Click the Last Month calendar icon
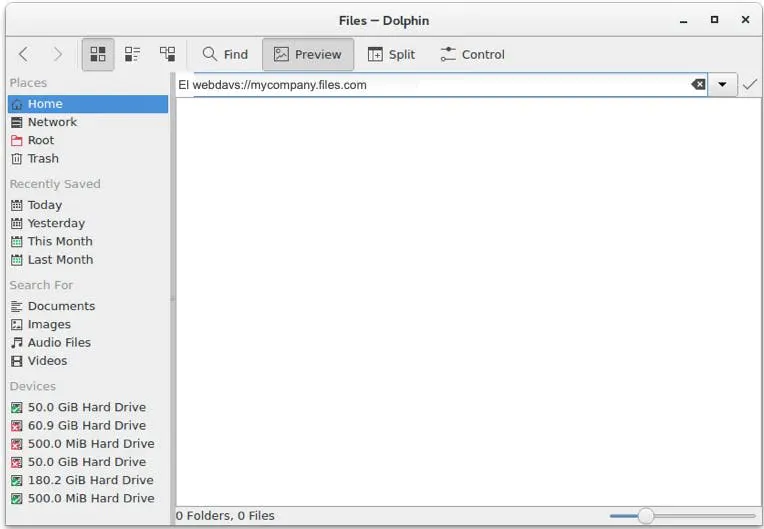764x529 pixels. (x=17, y=260)
